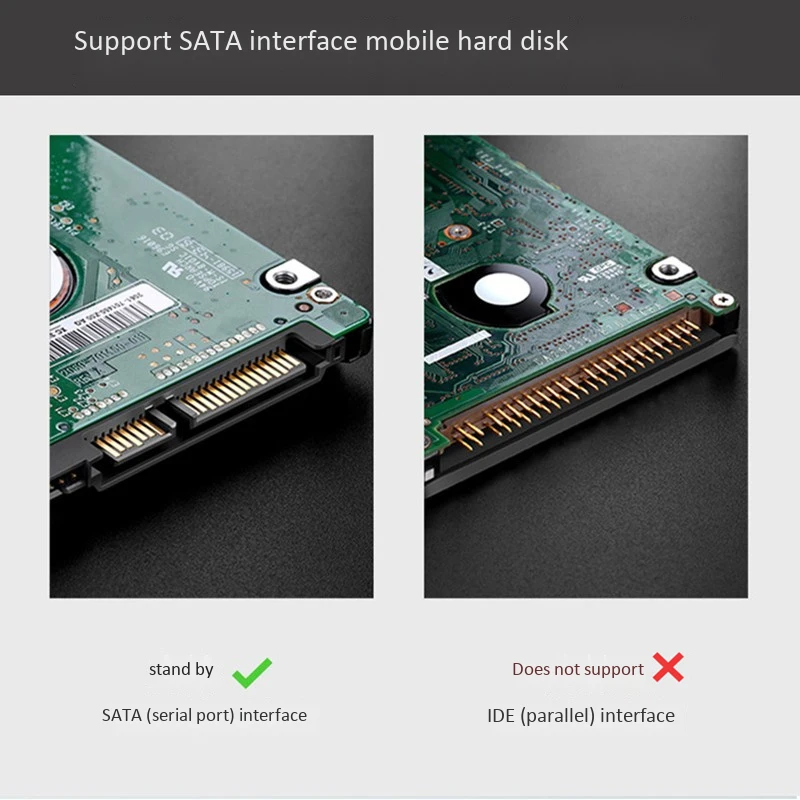This screenshot has height=800, width=800.
Task: Click the 'Does not support' red text
Action: pyautogui.click(x=578, y=669)
